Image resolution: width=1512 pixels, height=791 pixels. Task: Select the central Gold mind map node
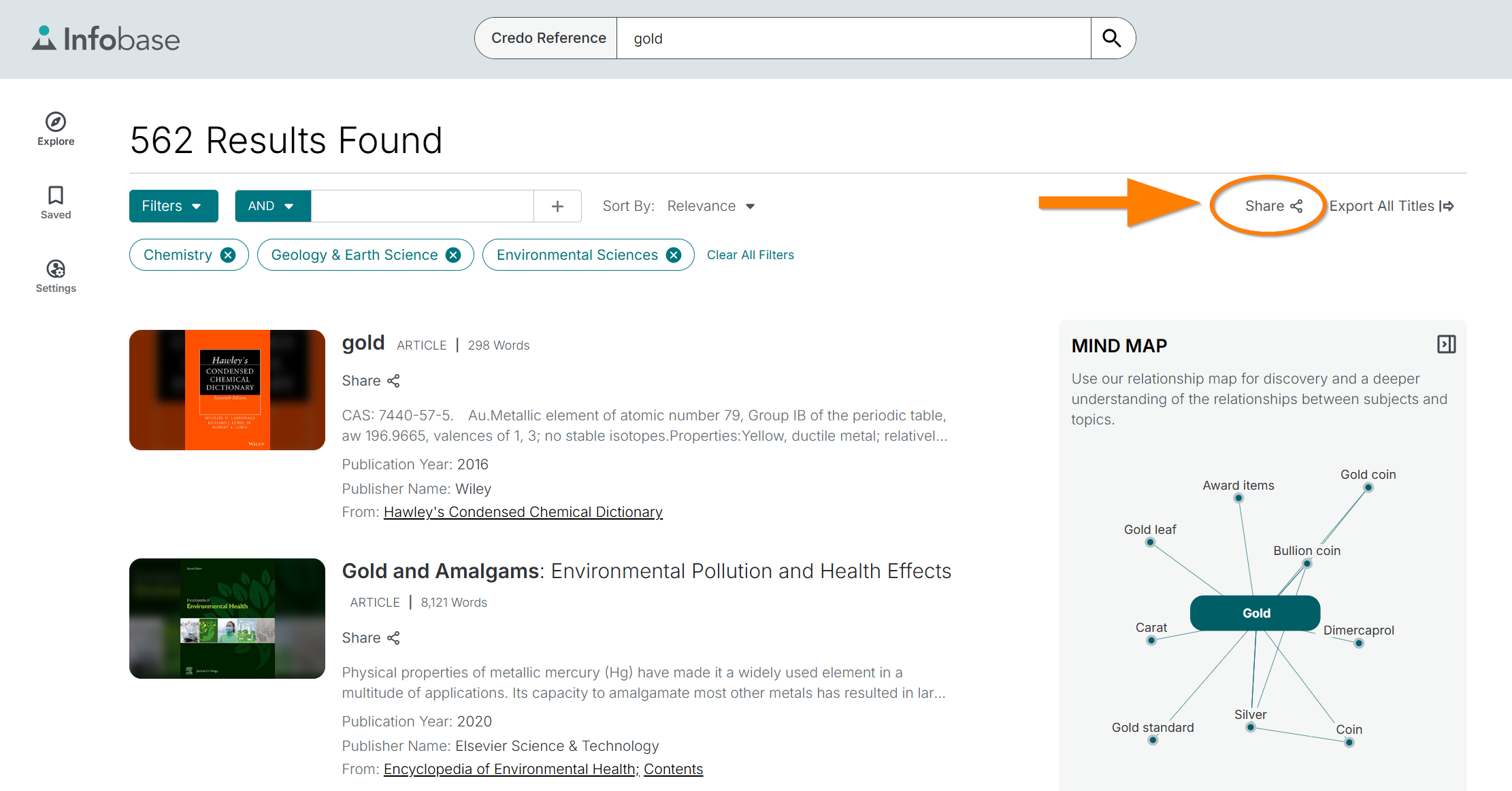[1255, 613]
